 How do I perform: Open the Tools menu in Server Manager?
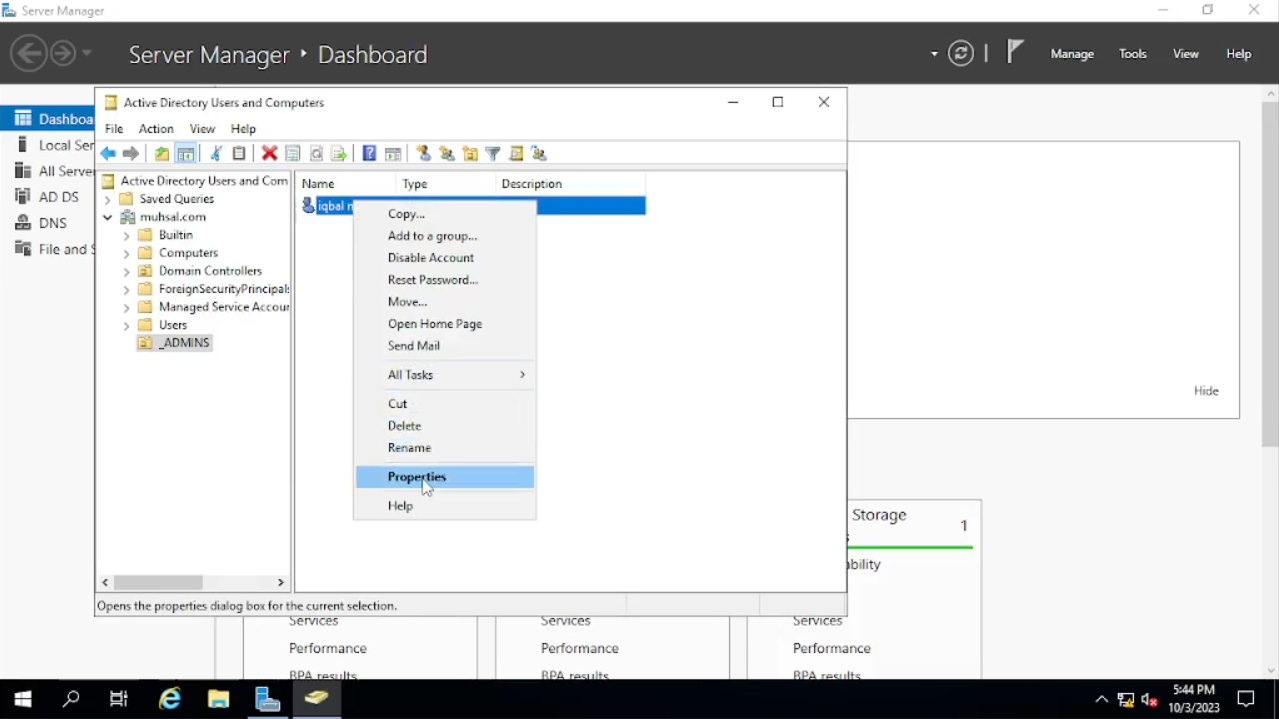[x=1133, y=54]
